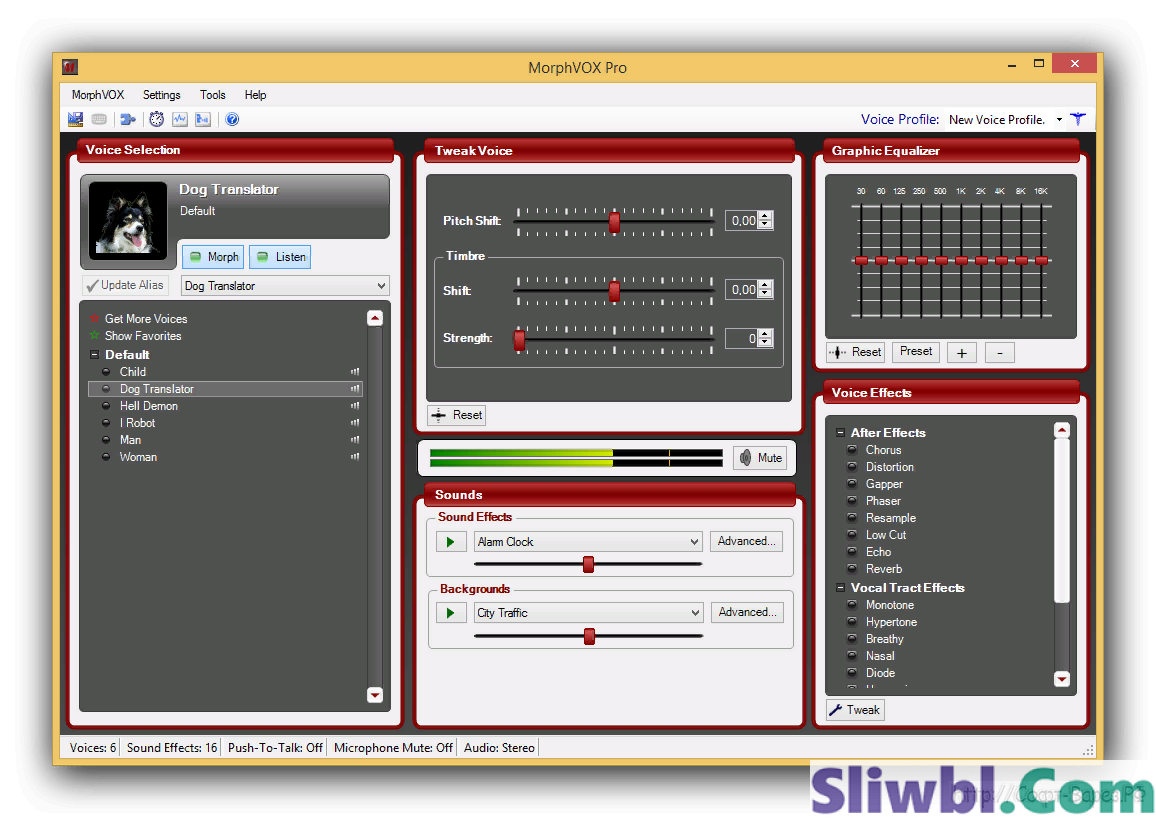This screenshot has height=818, width=1156.
Task: Click the Get More Voices link
Action: point(145,319)
